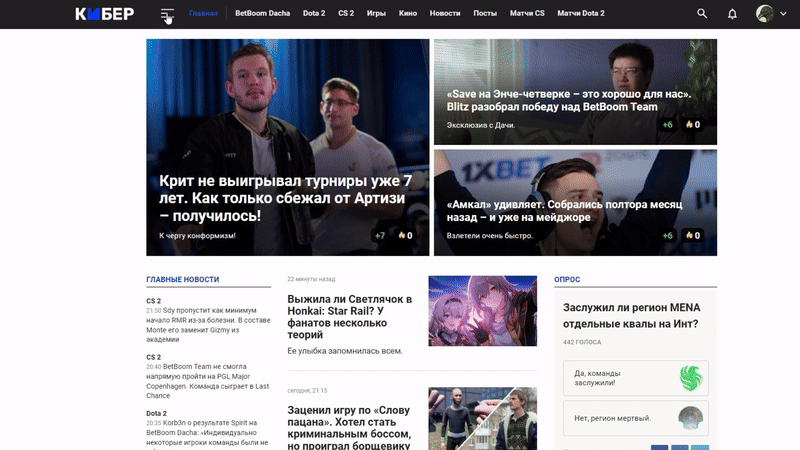Open the Новости menu item
The height and width of the screenshot is (450, 800).
click(x=445, y=13)
